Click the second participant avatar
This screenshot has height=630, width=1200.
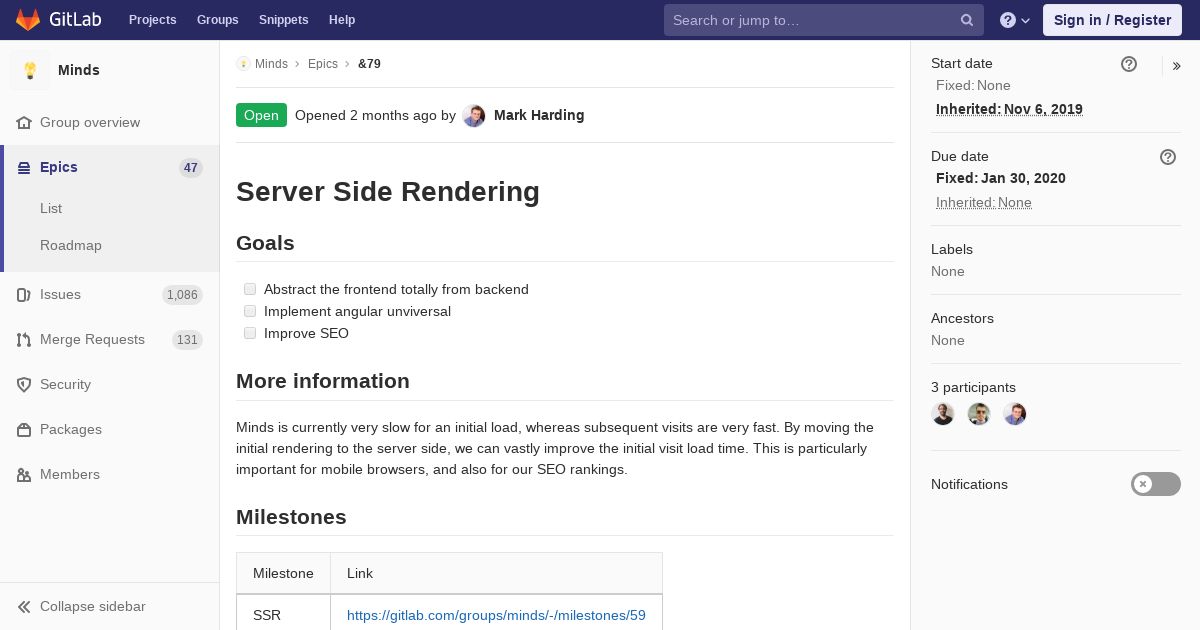click(979, 414)
